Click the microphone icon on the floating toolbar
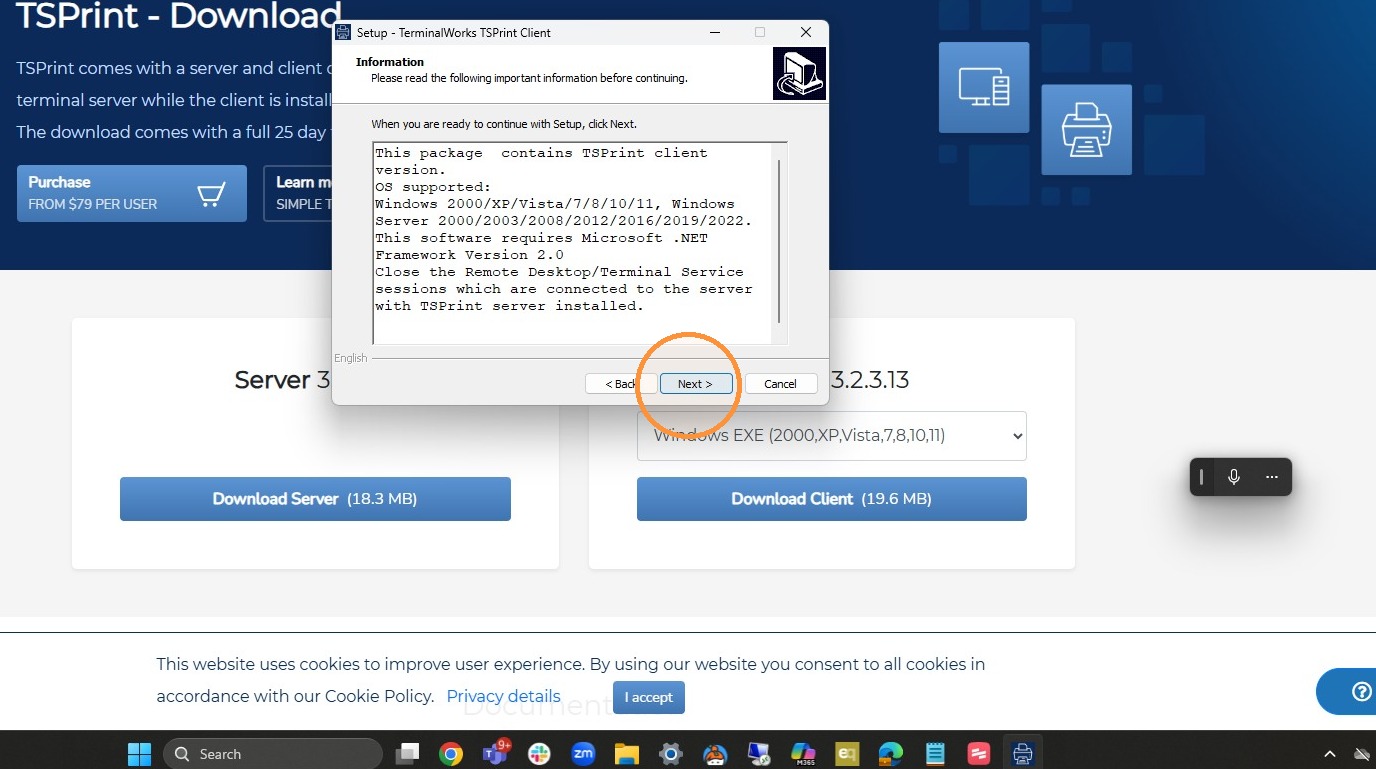This screenshot has height=769, width=1376. (1234, 477)
